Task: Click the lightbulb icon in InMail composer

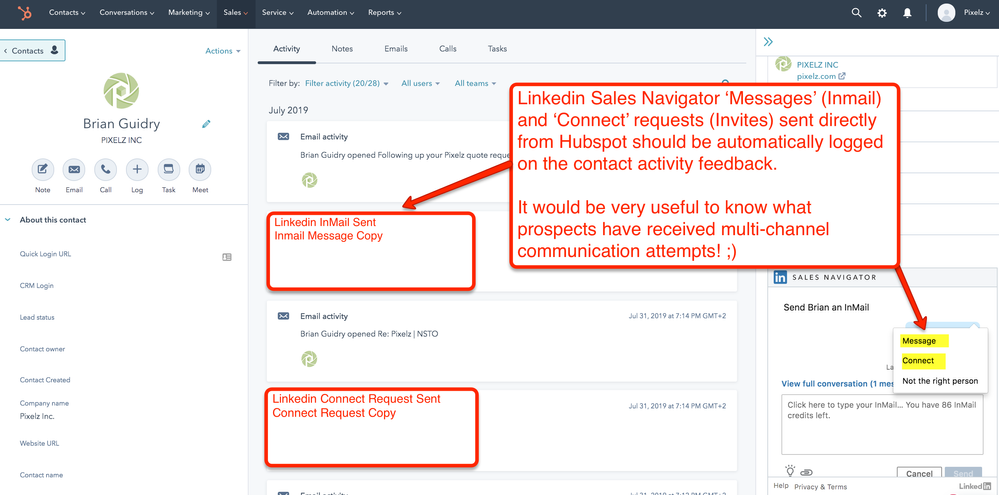Action: [x=791, y=471]
